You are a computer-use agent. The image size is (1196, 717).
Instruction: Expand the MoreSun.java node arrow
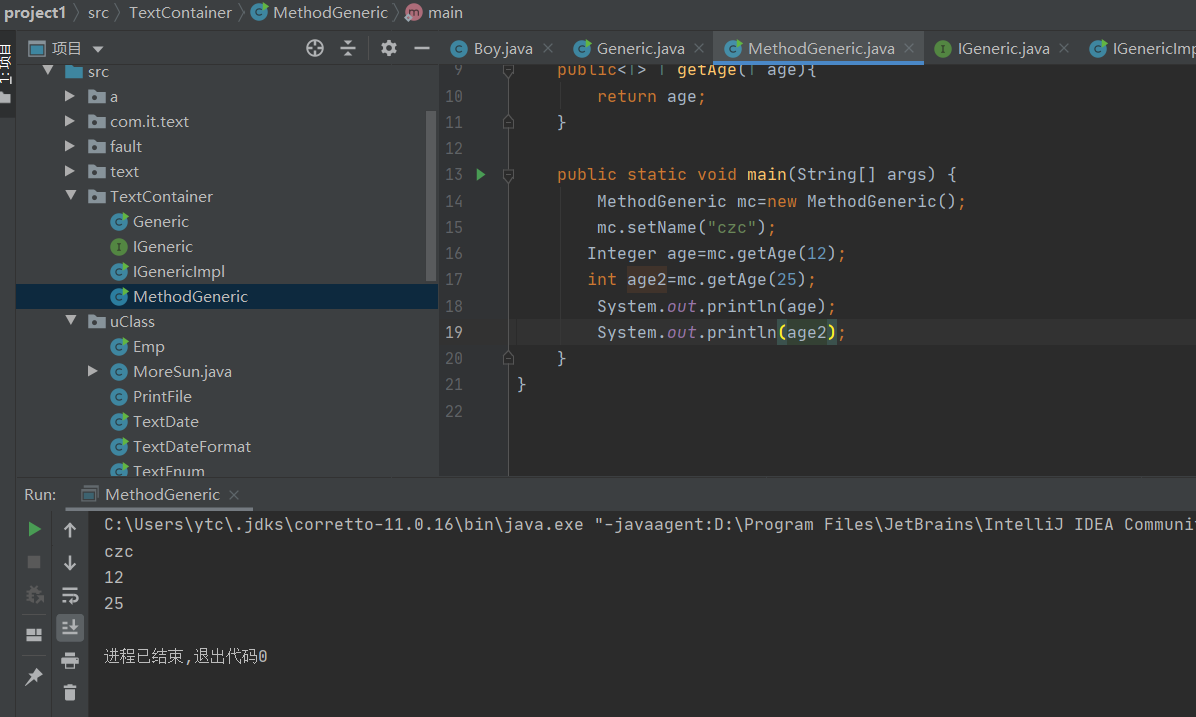point(93,371)
